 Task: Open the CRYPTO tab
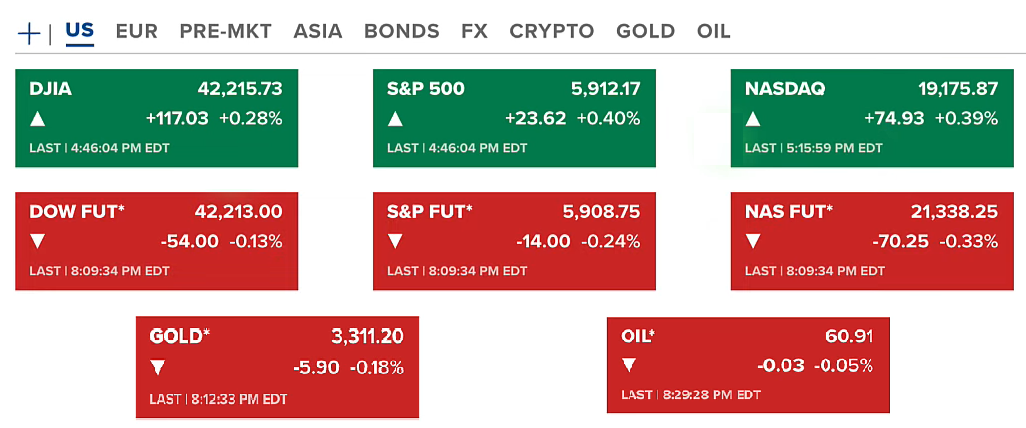pos(551,31)
